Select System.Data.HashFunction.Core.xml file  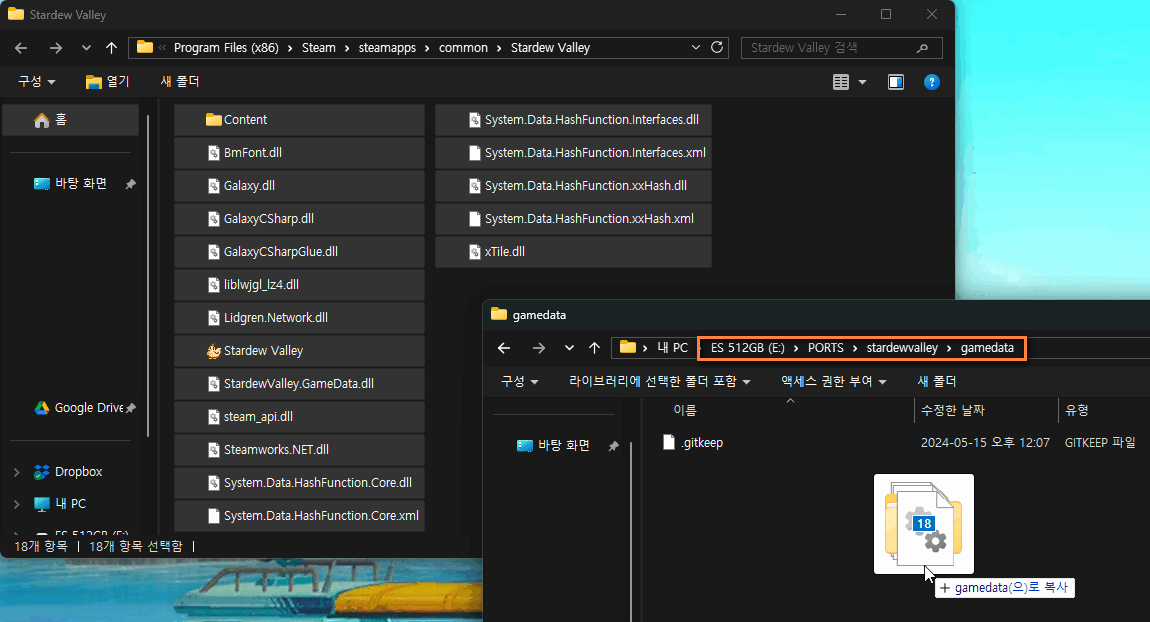pyautogui.click(x=299, y=516)
